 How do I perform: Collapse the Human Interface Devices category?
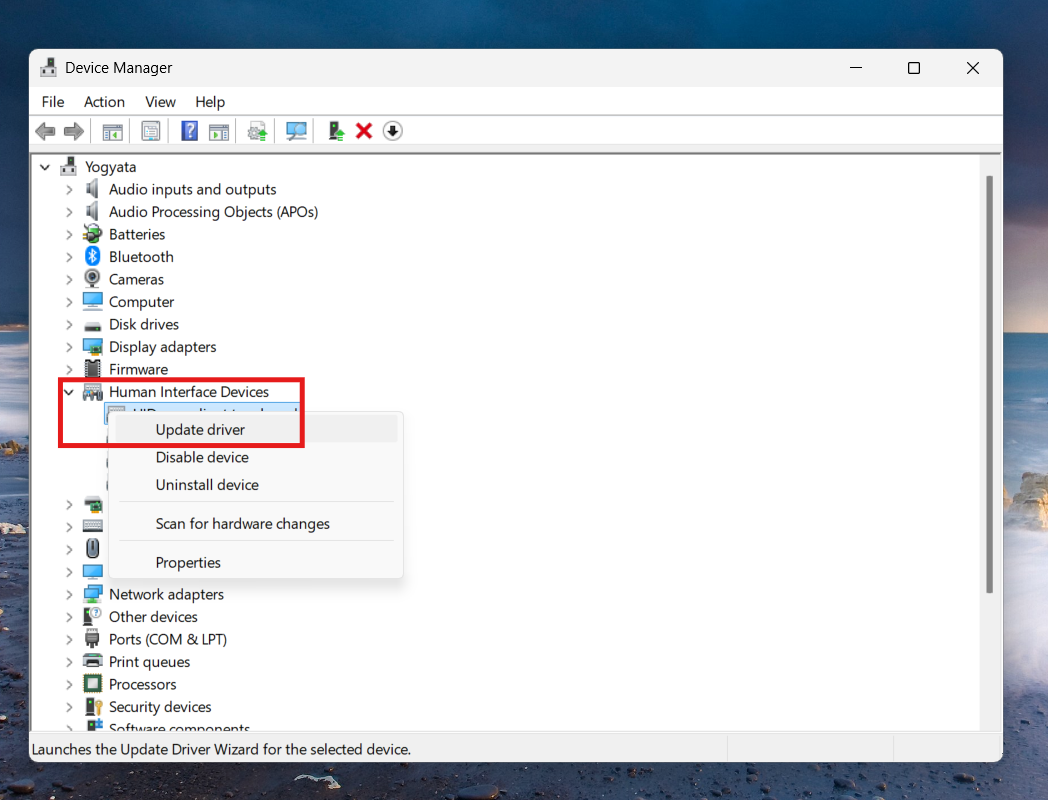click(68, 391)
